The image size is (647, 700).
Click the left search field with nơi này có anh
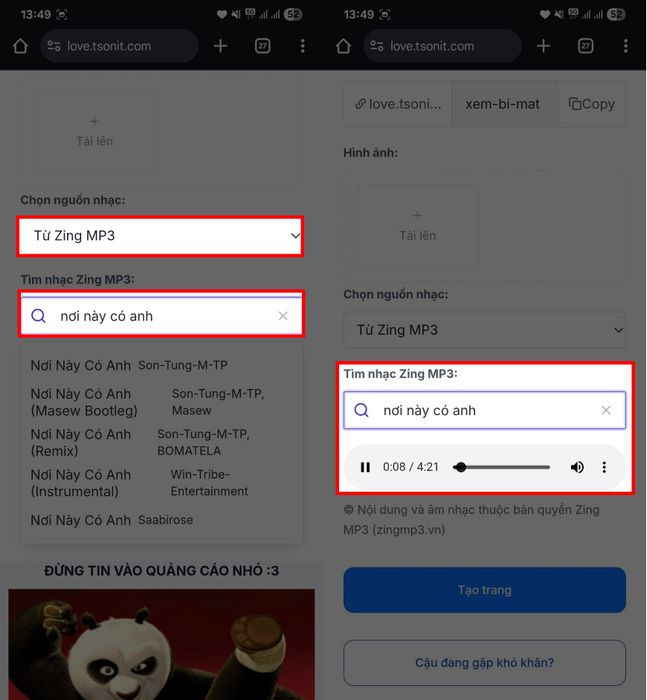(x=162, y=316)
